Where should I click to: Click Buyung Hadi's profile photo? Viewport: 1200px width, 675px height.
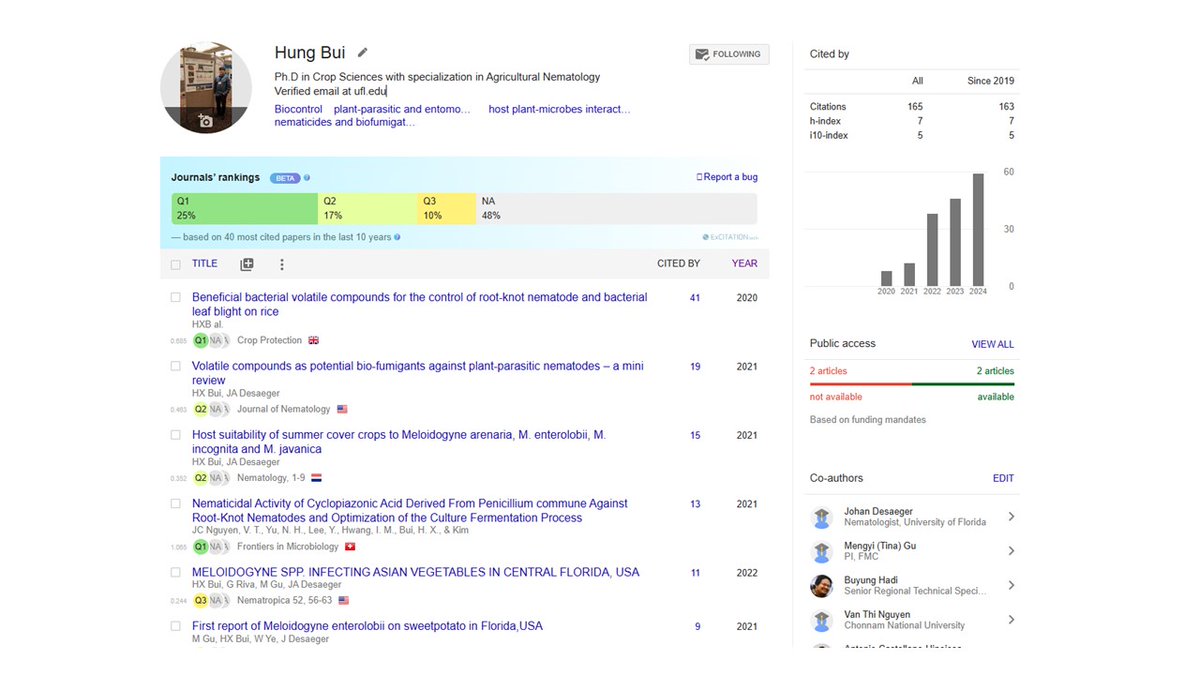[821, 586]
